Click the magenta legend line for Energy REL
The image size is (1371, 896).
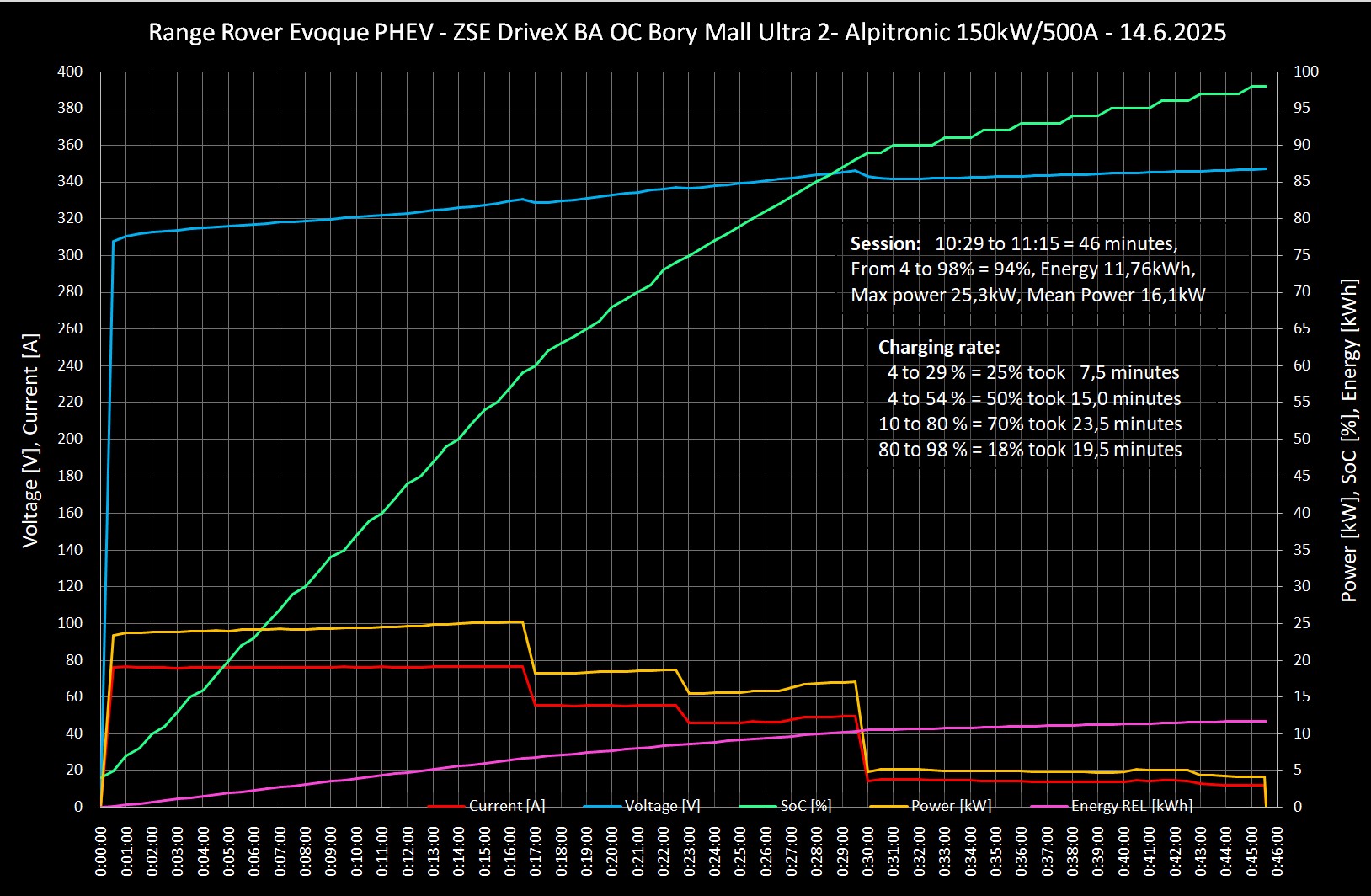(1049, 807)
